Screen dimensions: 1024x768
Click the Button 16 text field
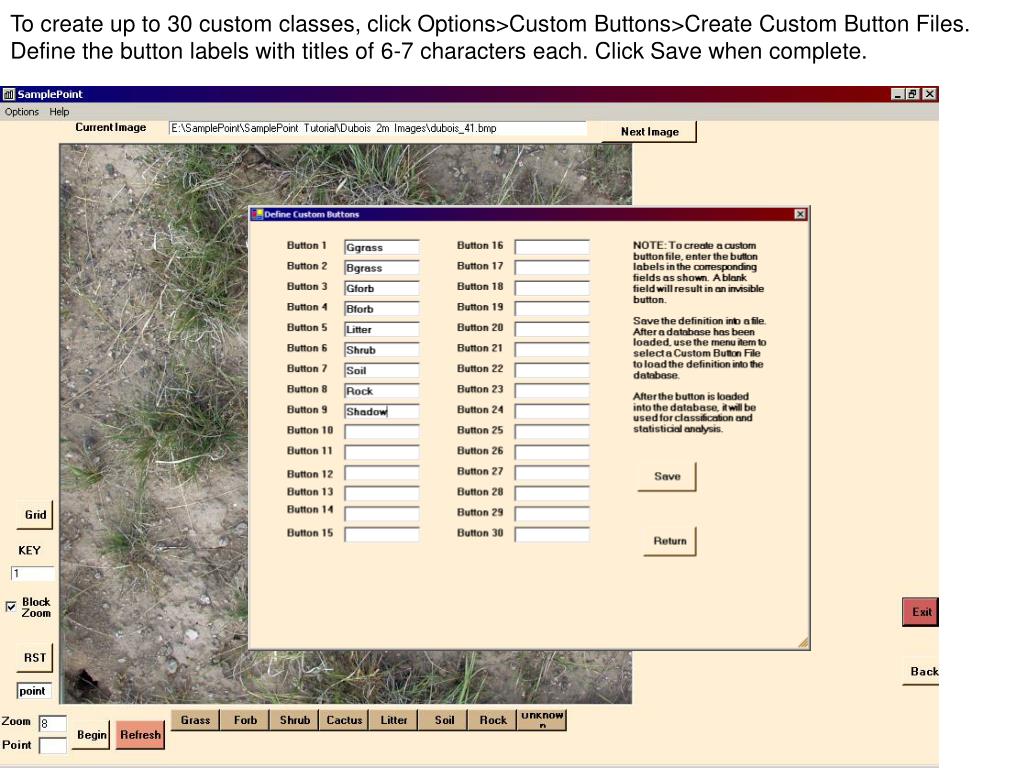(551, 247)
